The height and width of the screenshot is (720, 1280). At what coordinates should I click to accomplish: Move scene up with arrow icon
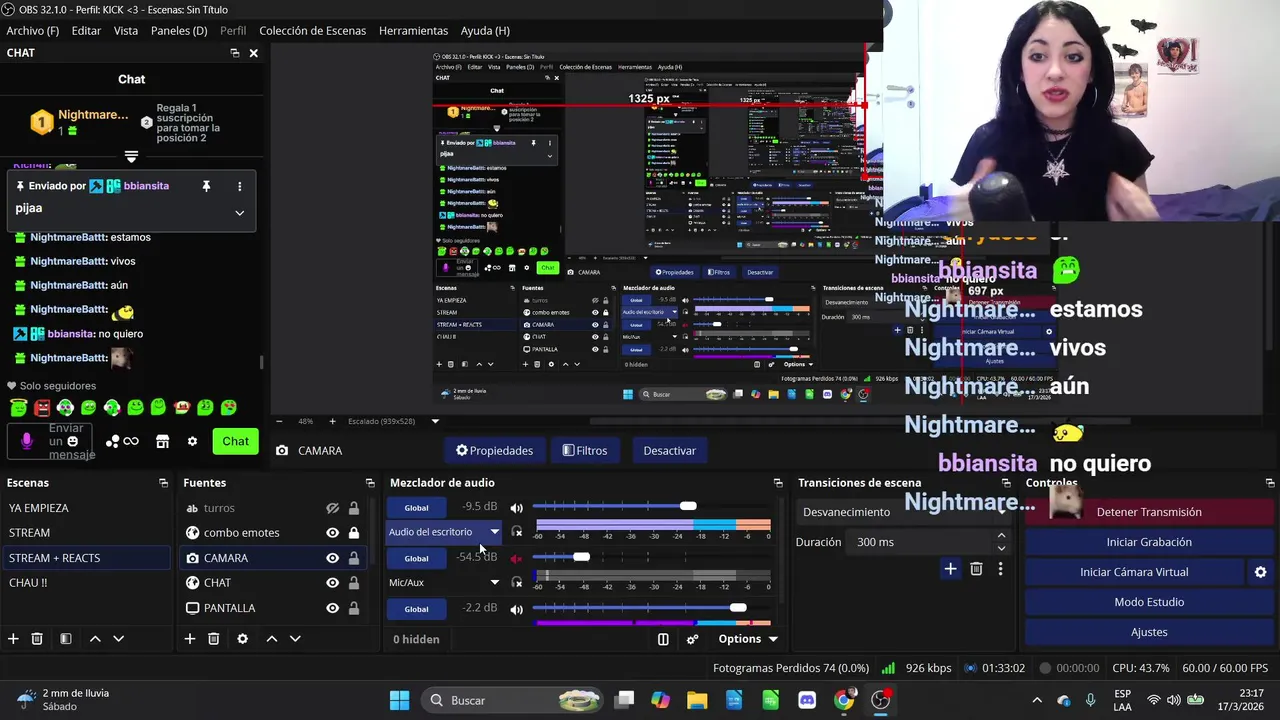[95, 639]
